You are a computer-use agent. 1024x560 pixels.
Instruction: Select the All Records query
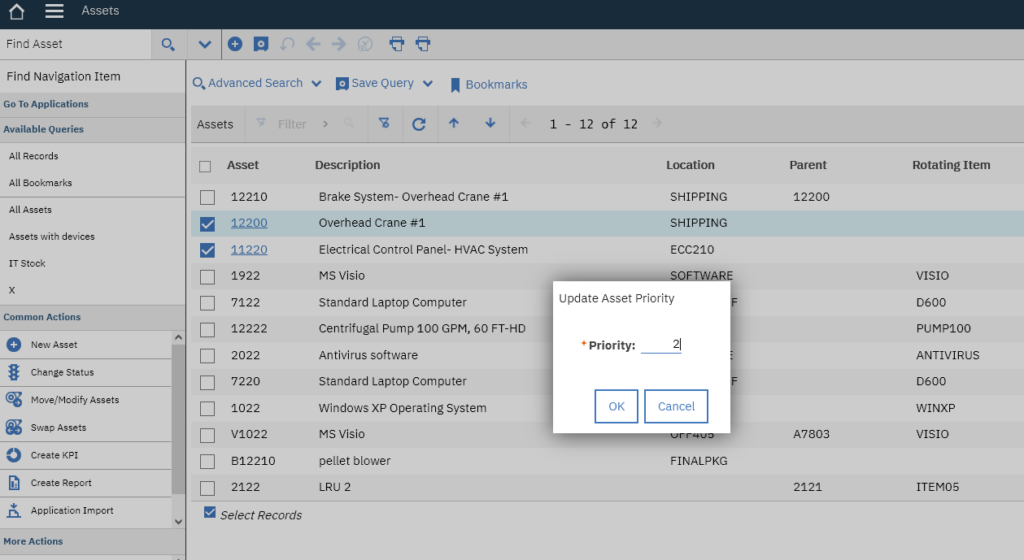tap(33, 156)
